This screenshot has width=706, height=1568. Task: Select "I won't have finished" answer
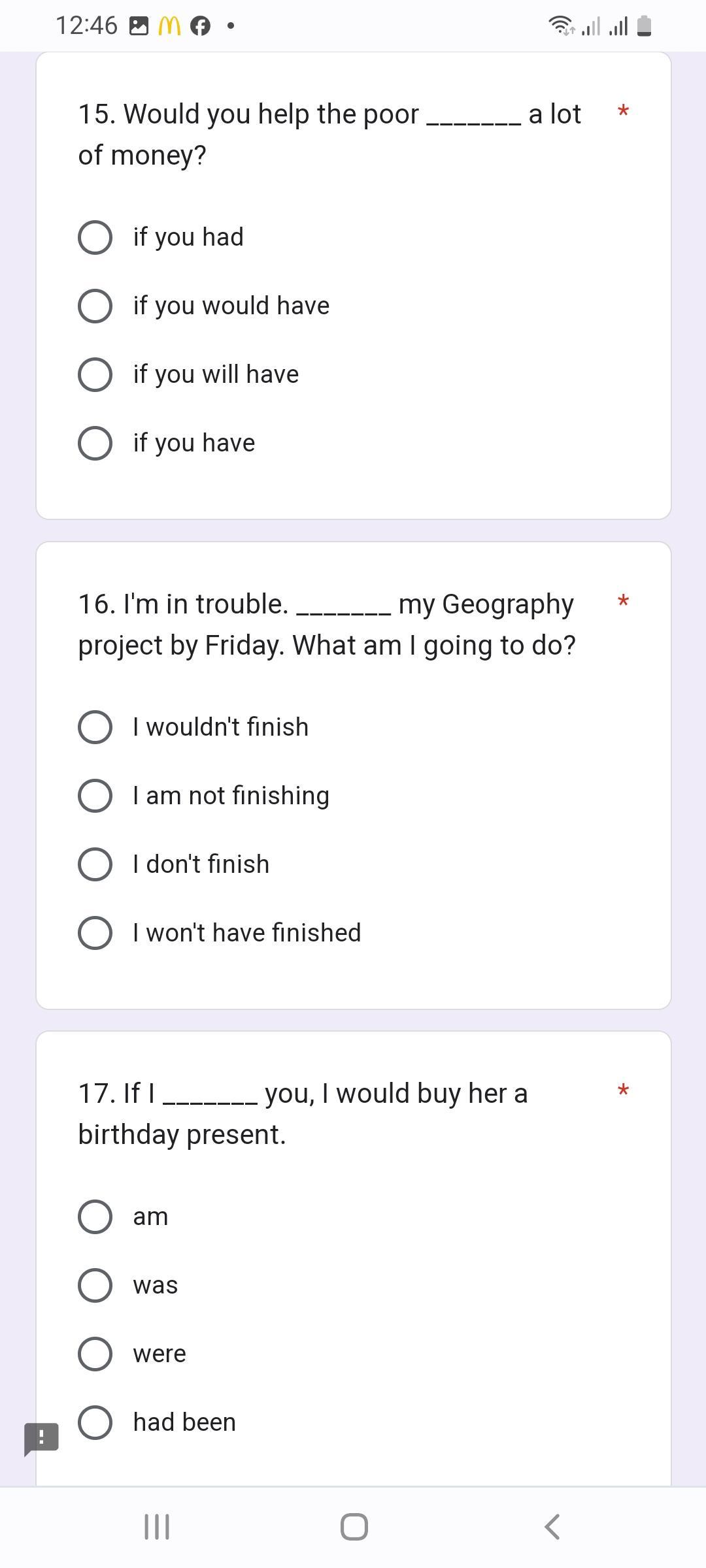click(x=95, y=933)
